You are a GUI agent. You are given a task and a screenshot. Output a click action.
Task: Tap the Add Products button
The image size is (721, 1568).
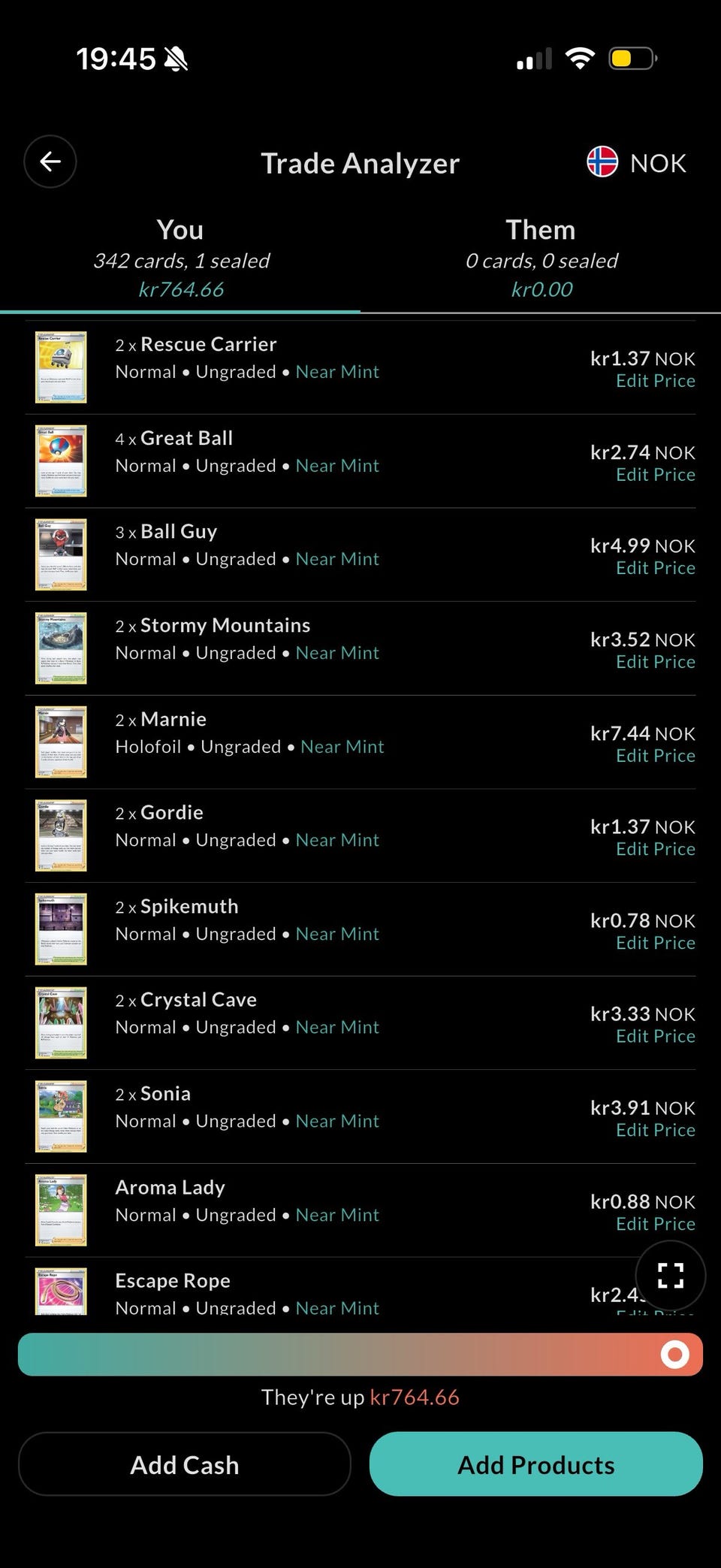click(536, 1464)
